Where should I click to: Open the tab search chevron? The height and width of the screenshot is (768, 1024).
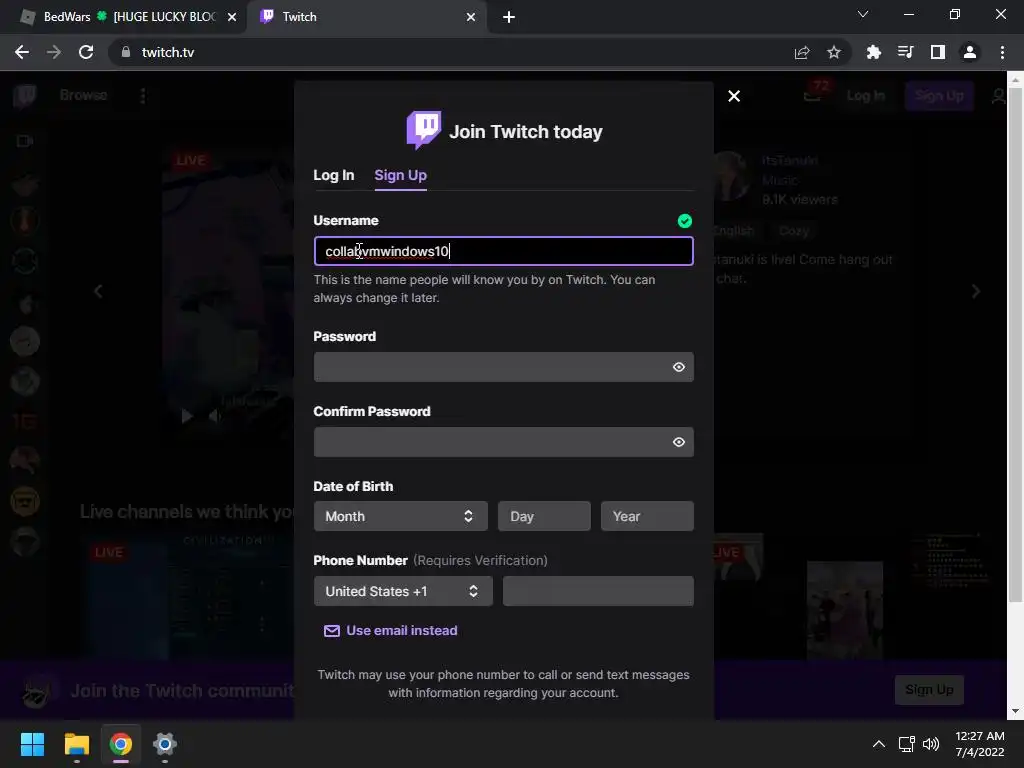(x=863, y=14)
